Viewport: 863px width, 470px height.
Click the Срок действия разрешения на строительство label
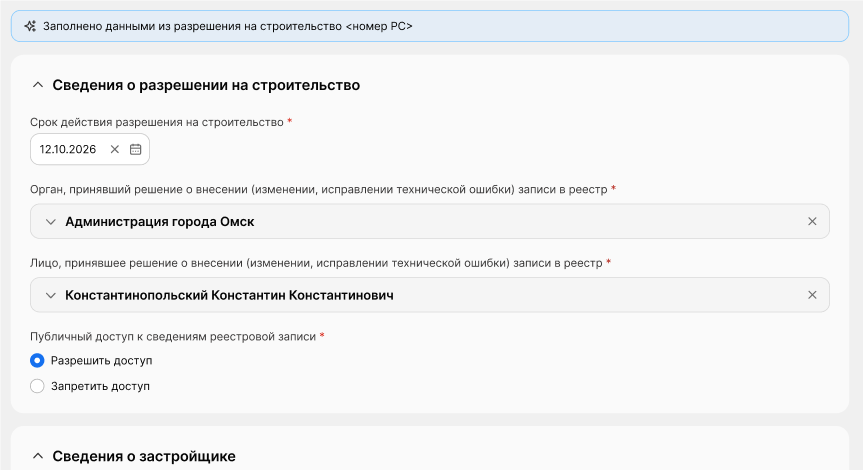tap(157, 122)
